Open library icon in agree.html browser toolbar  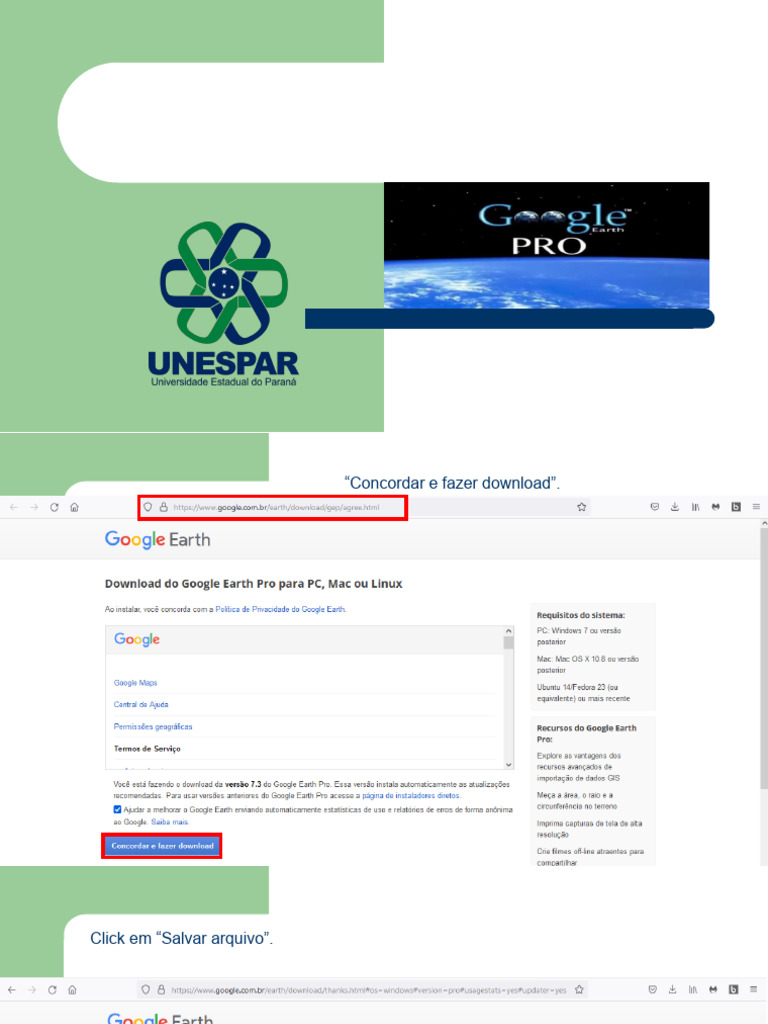point(696,507)
